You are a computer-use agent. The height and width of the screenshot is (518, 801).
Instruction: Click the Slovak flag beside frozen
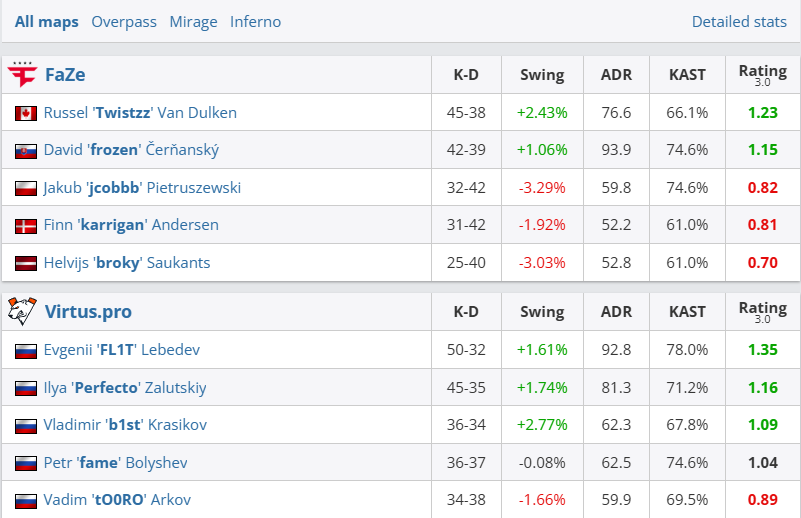[x=26, y=151]
